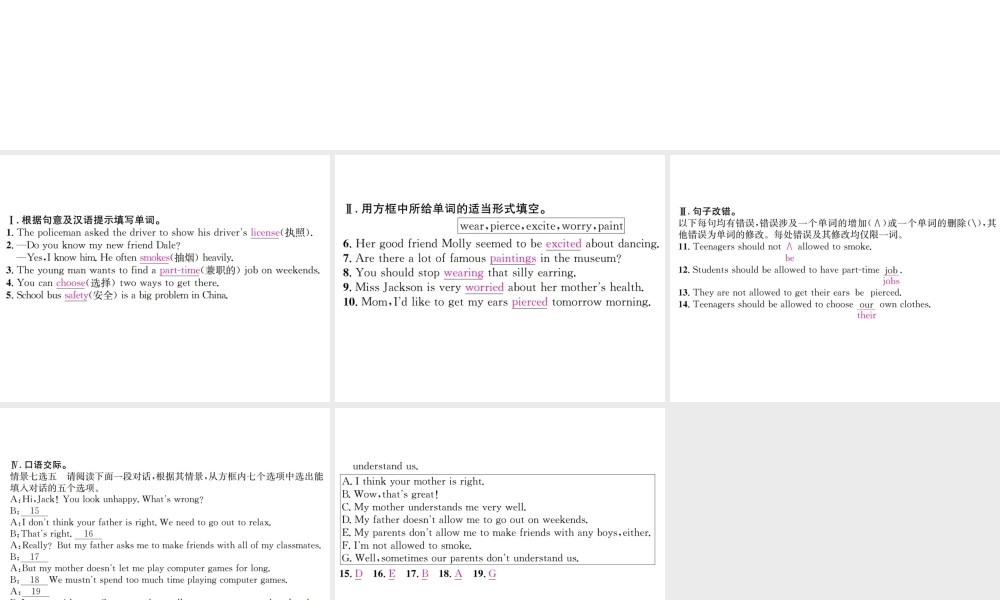Image resolution: width=1000 pixels, height=600 pixels.
Task: Click the answer word 'safety'
Action: tap(76, 295)
